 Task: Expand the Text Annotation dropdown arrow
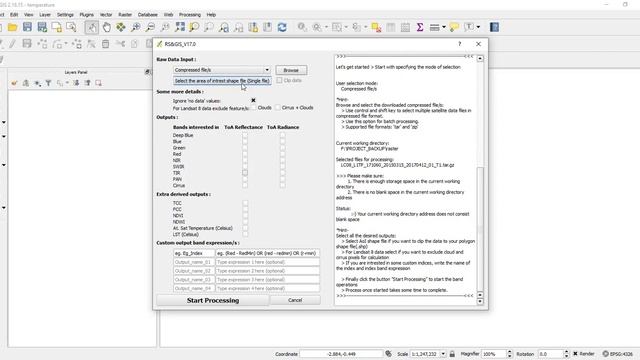pyautogui.click(x=478, y=27)
